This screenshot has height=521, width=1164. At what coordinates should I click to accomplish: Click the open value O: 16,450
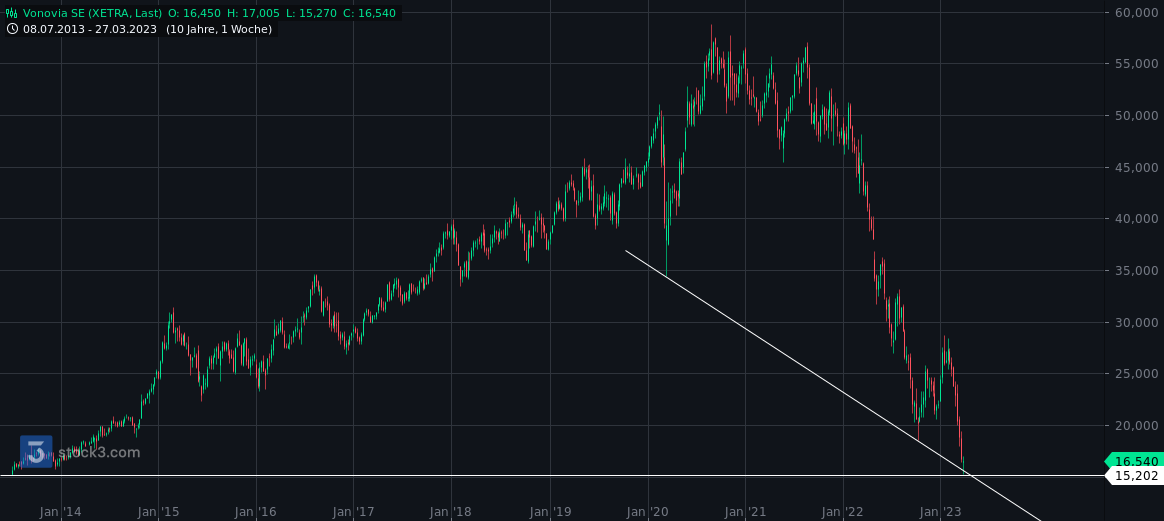point(194,13)
